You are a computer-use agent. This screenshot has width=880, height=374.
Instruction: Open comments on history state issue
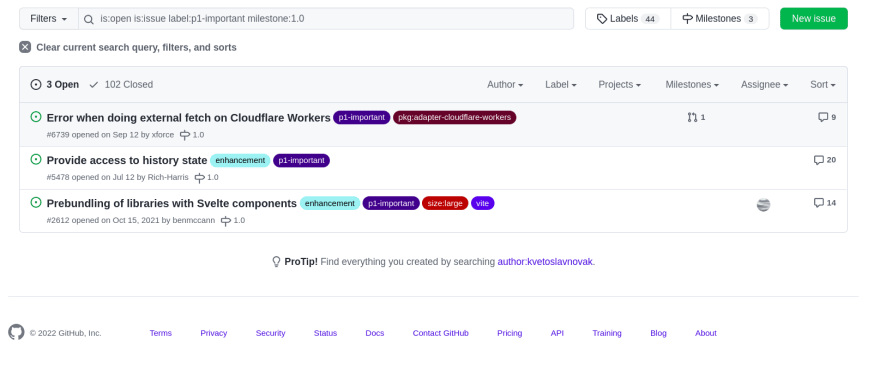825,160
